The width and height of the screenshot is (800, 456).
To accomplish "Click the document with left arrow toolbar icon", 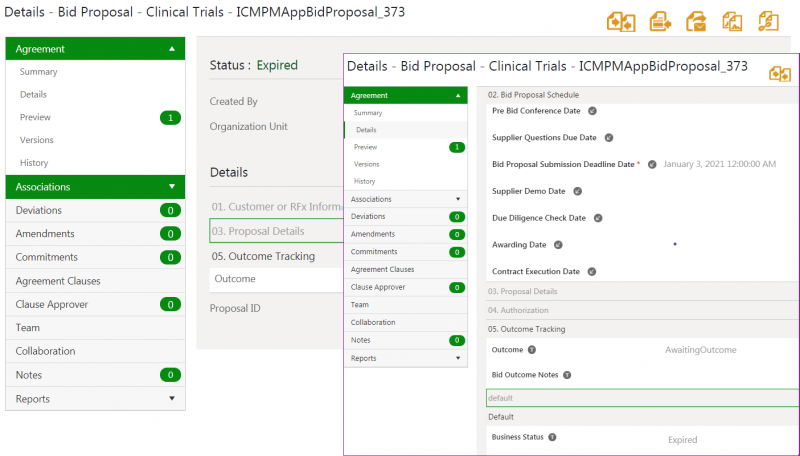I will 659,22.
